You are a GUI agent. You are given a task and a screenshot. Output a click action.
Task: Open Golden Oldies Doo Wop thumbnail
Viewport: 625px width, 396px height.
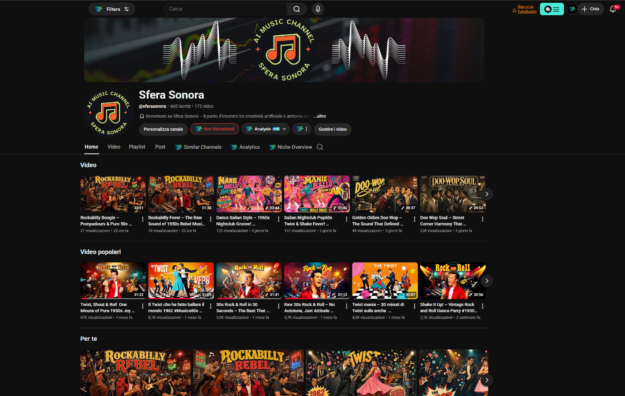385,194
